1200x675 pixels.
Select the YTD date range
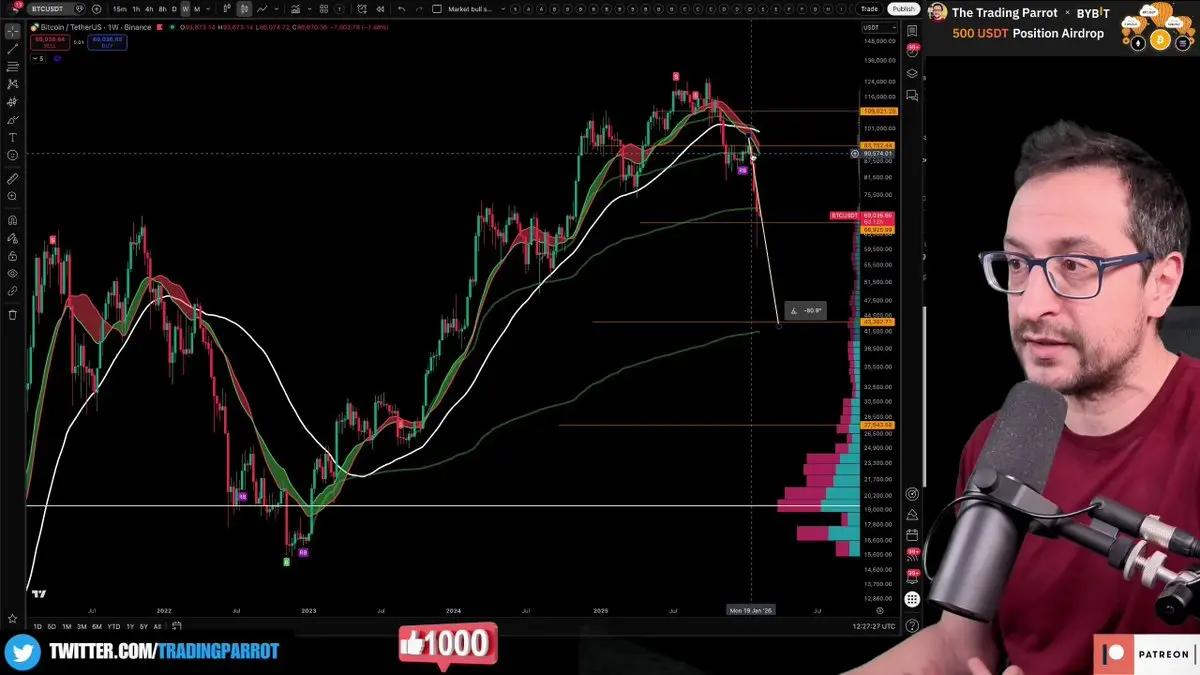click(114, 626)
